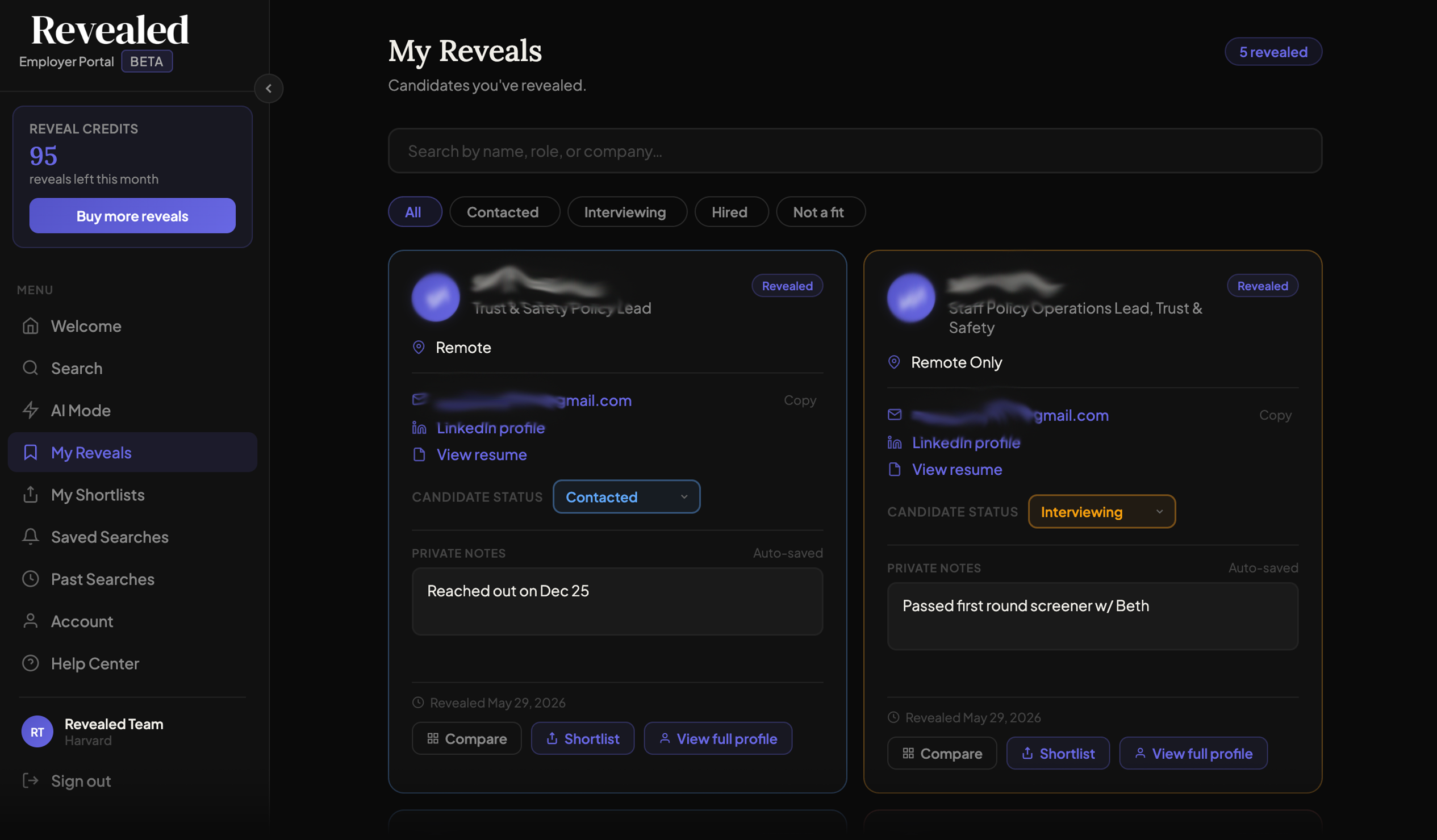Click Compare on the Contacted card
This screenshot has width=1437, height=840.
point(466,738)
